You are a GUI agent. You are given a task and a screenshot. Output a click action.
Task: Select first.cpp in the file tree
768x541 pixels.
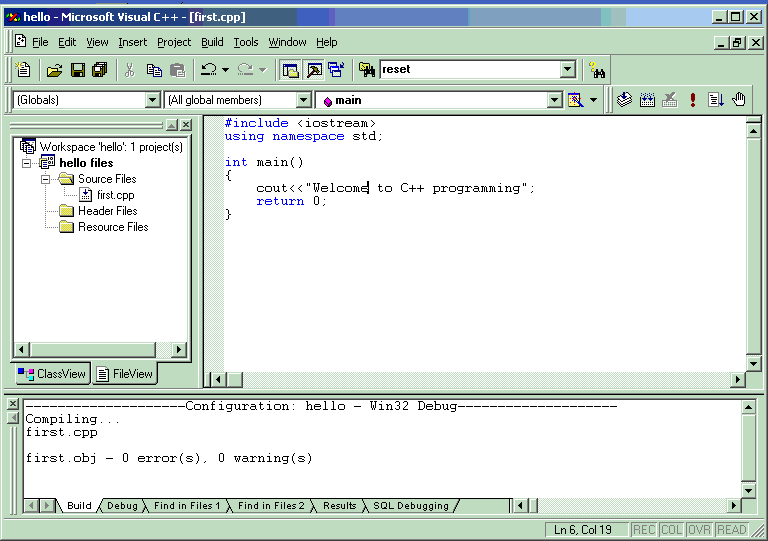tap(116, 195)
